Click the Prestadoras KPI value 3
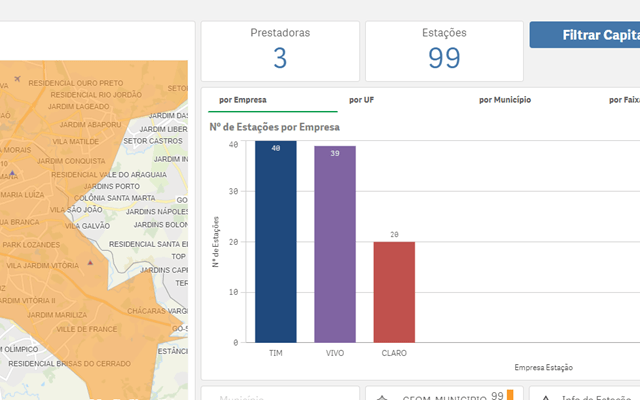This screenshot has width=640, height=400. click(x=280, y=58)
